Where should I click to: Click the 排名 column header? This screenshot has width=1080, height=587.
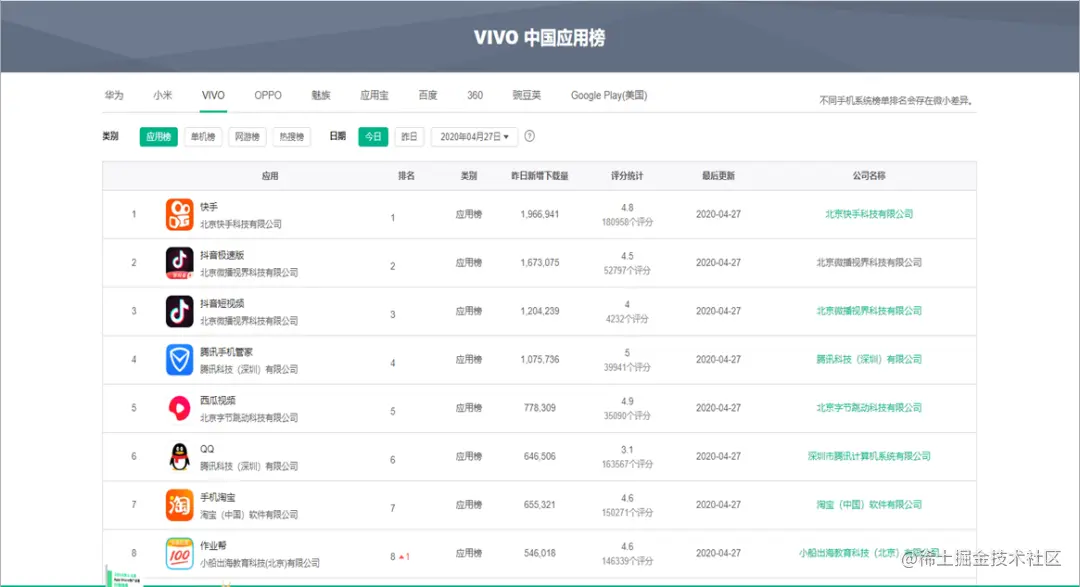[406, 176]
